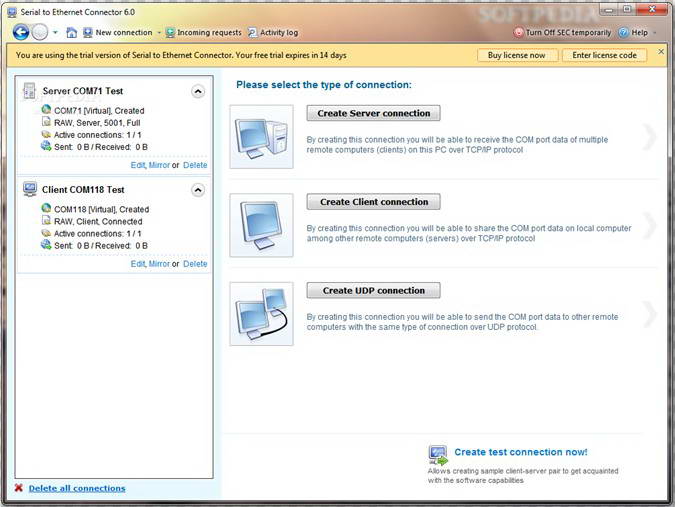Click the Server COM71 Test server icon
Viewport: 675px width, 507px height.
click(29, 91)
